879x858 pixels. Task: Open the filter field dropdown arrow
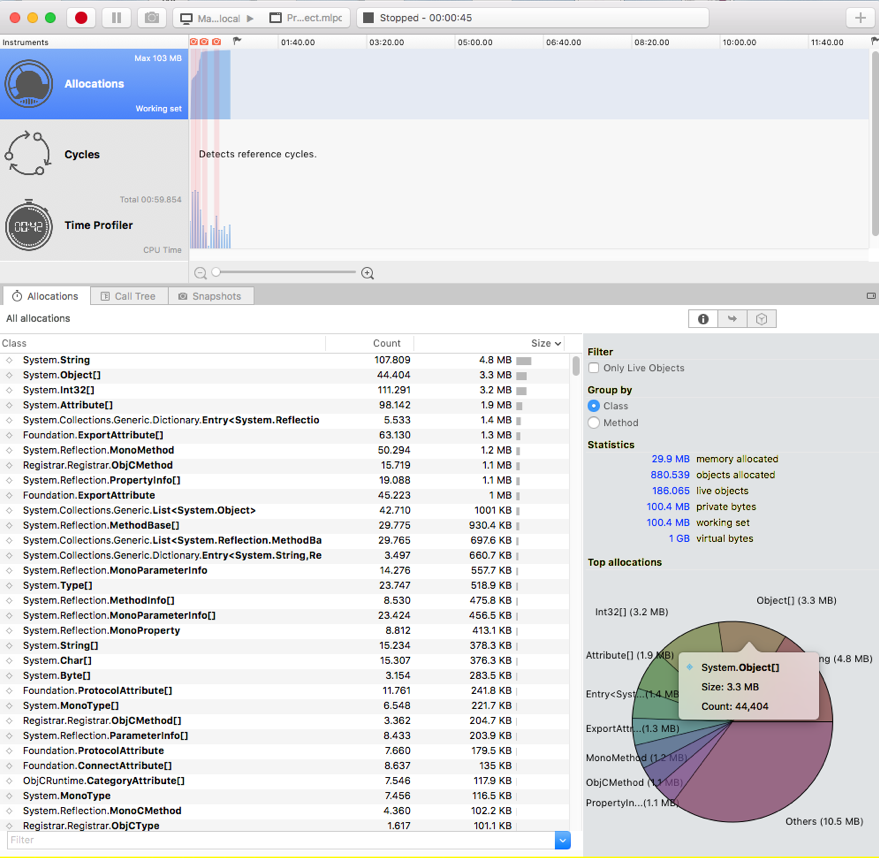[x=563, y=841]
